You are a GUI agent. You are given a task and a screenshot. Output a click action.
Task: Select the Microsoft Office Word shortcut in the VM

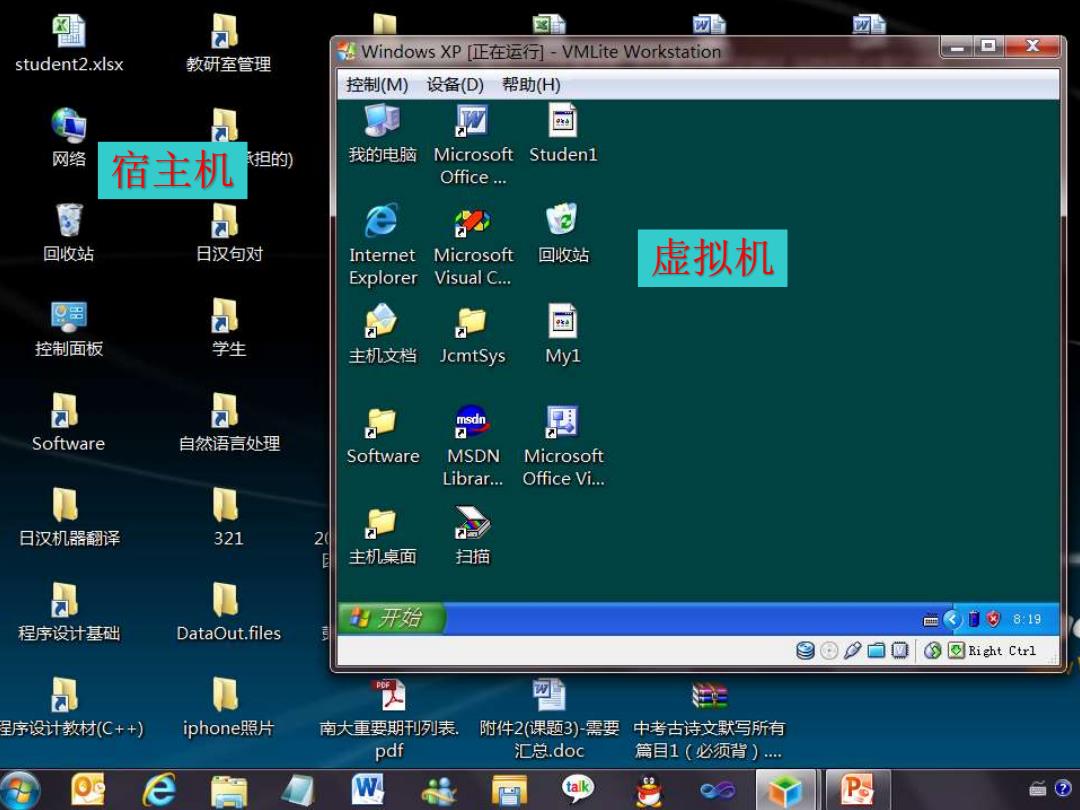[x=473, y=145]
